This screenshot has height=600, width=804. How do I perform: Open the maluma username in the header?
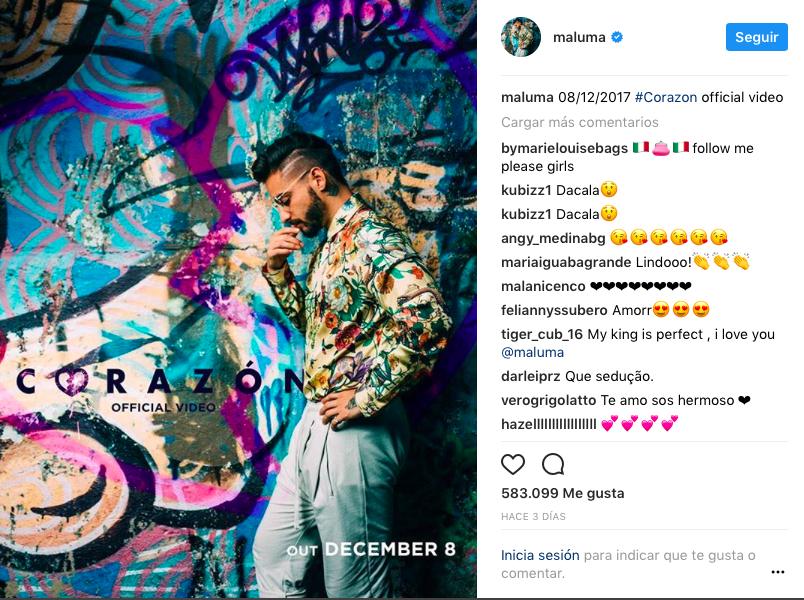click(579, 37)
